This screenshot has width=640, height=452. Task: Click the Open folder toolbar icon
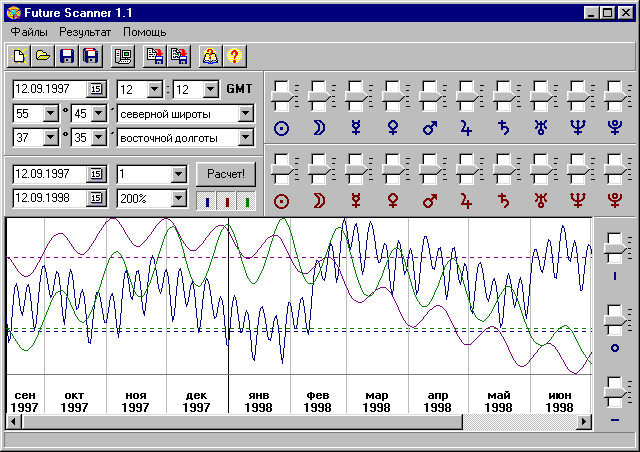pyautogui.click(x=42, y=56)
